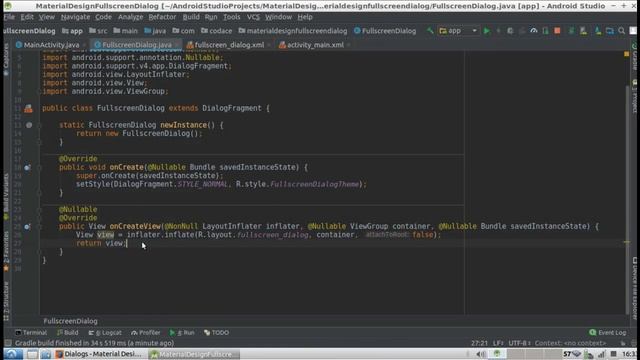Click the FullscreenDialog breadcrumb below editor
Viewport: 640px width, 360px height.
[x=71, y=321]
